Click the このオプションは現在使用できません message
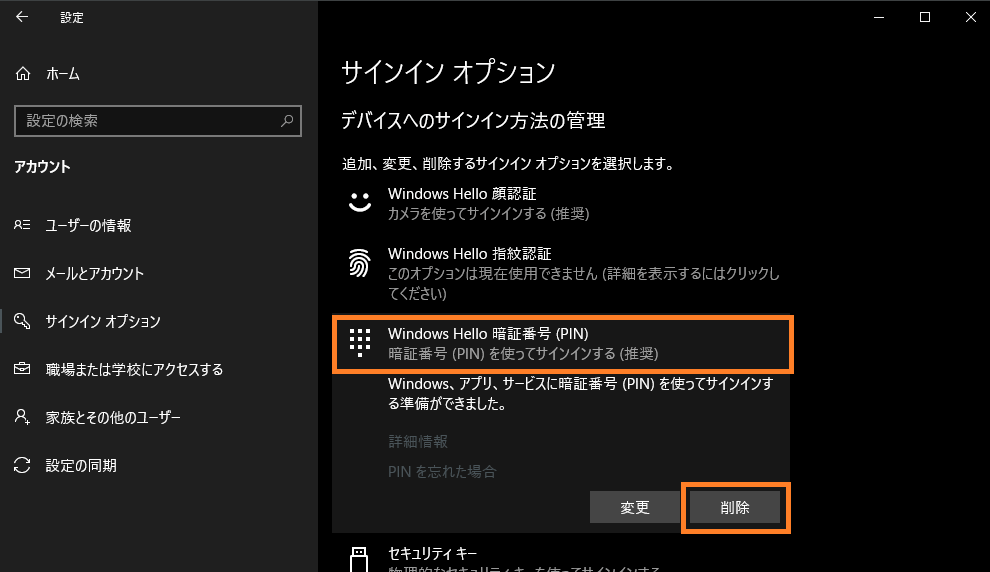The width and height of the screenshot is (990, 572). [583, 283]
